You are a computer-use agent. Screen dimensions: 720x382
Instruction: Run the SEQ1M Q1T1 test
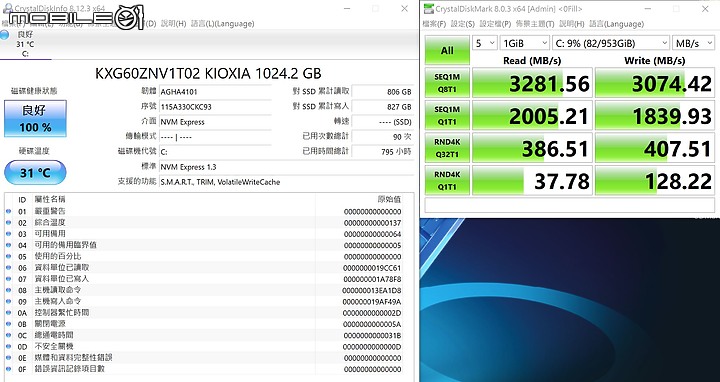[x=447, y=116]
